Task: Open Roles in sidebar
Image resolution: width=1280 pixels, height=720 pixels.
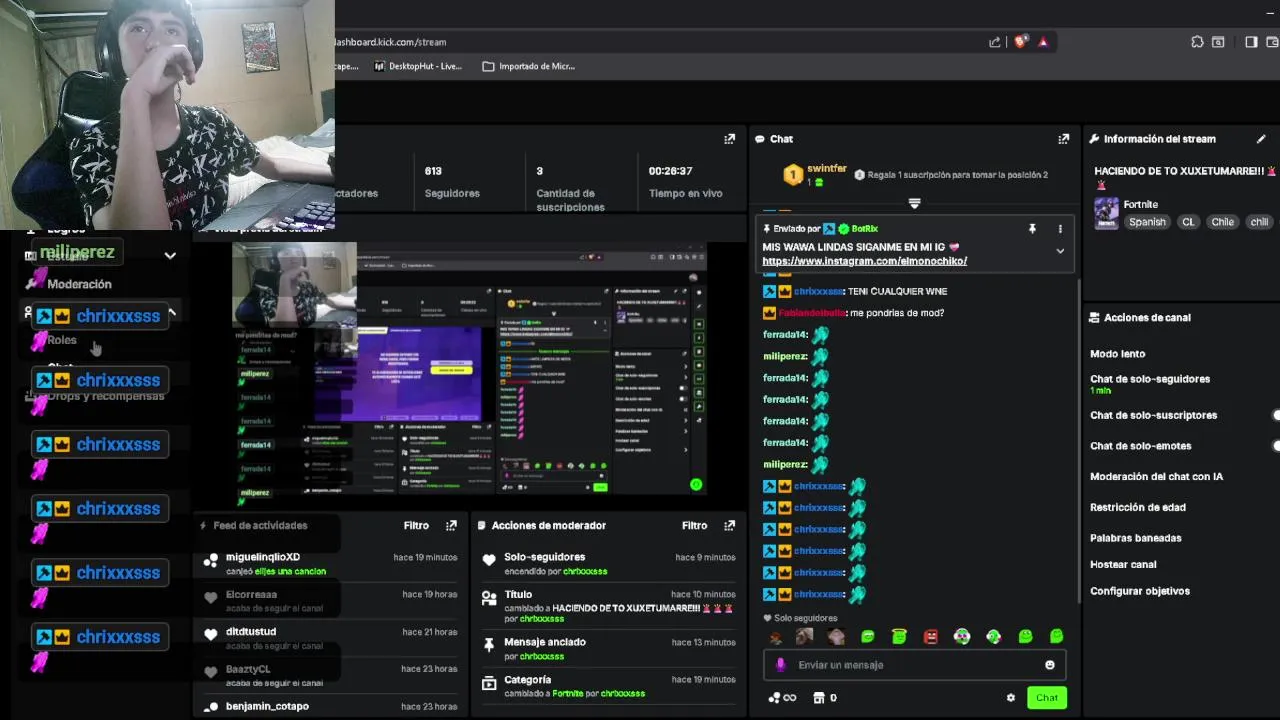Action: pyautogui.click(x=62, y=340)
